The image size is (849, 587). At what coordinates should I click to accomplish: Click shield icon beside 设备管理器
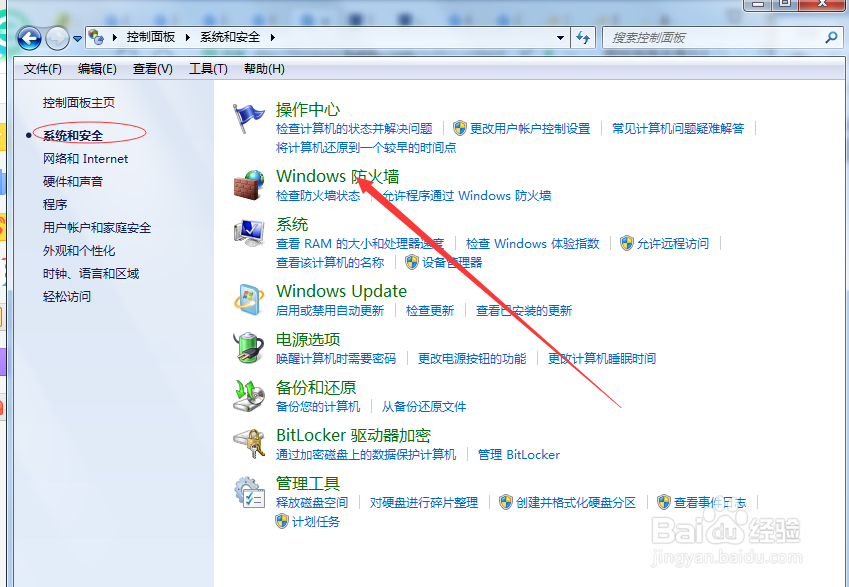(x=412, y=262)
